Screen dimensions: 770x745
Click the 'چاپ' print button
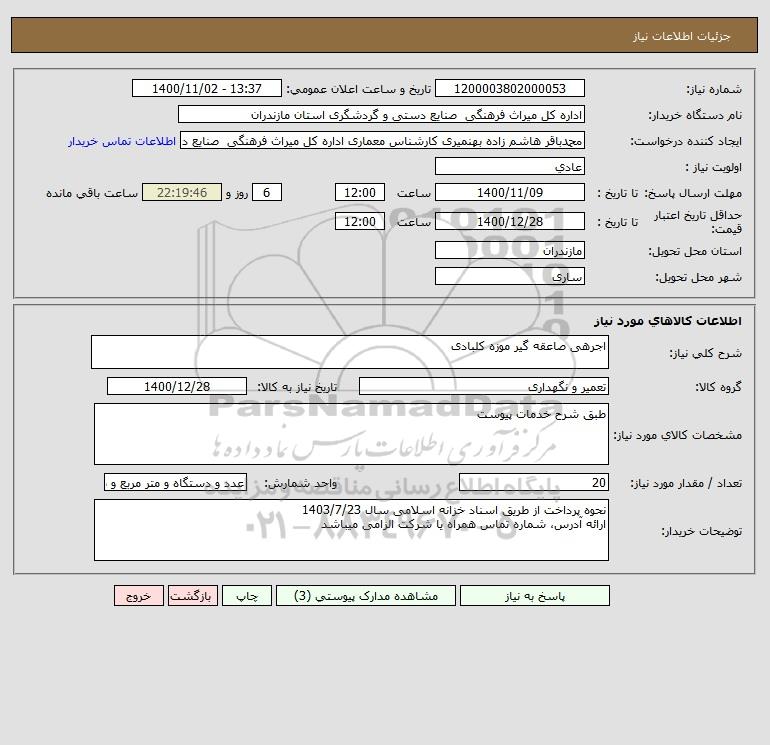247,596
